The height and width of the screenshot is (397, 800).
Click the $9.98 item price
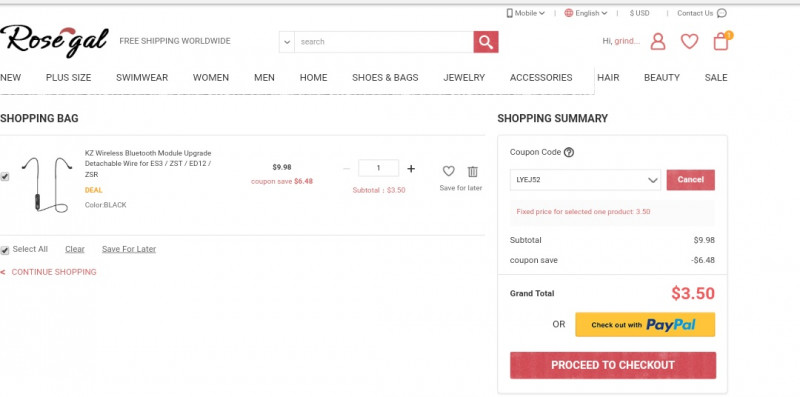(x=282, y=167)
